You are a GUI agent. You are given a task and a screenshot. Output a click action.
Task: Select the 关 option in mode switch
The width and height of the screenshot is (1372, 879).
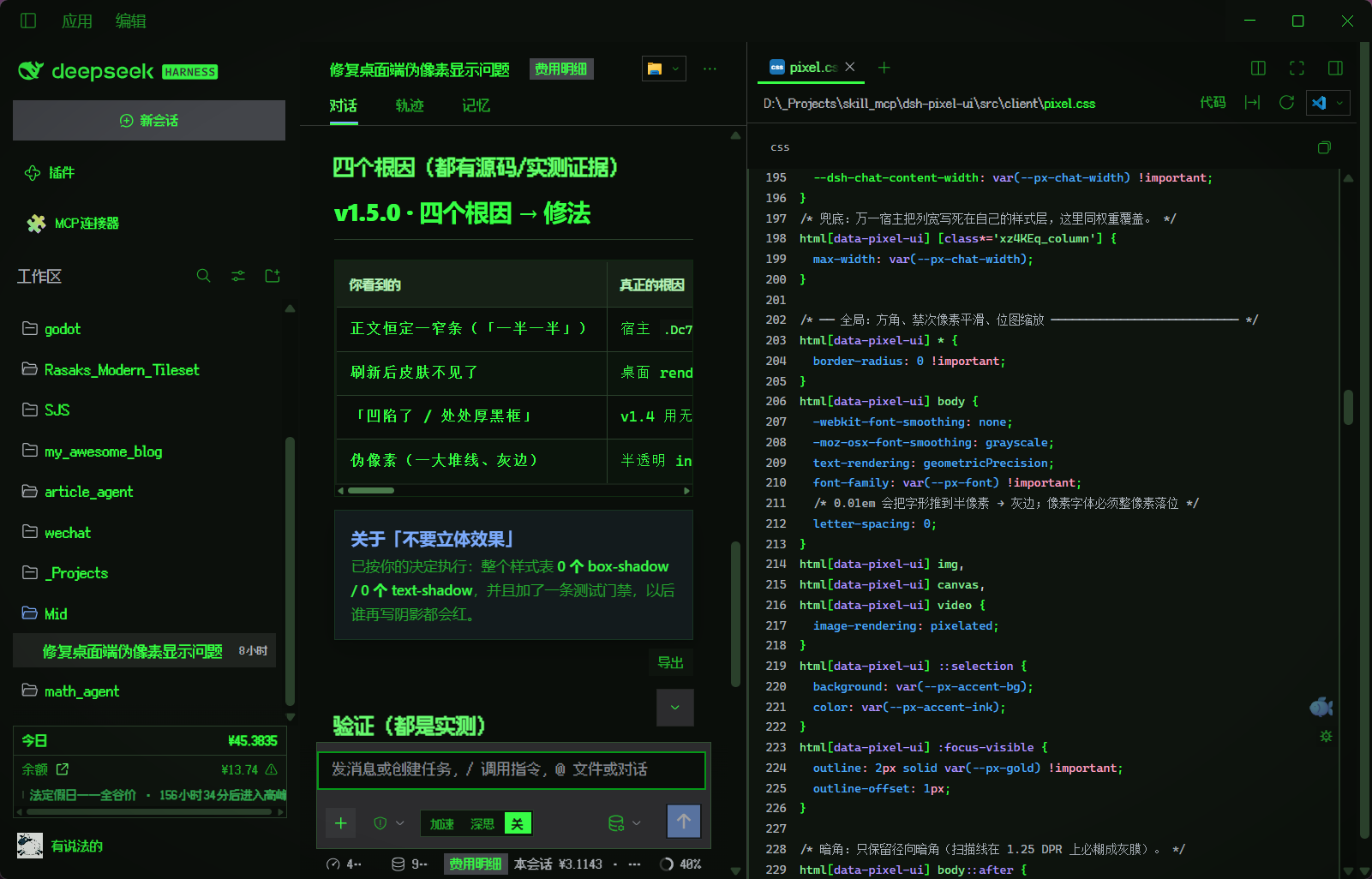(x=518, y=824)
